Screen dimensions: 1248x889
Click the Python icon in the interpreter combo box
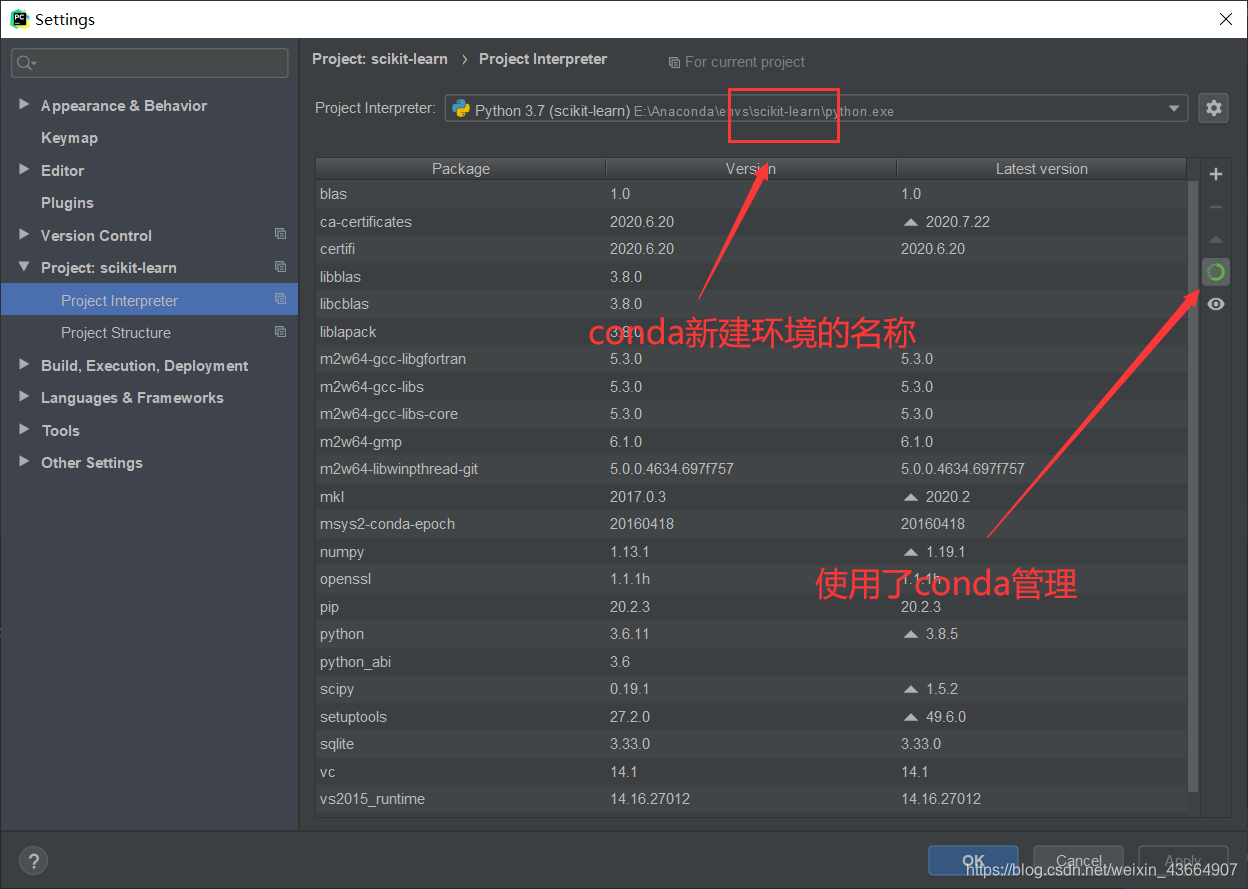point(461,109)
